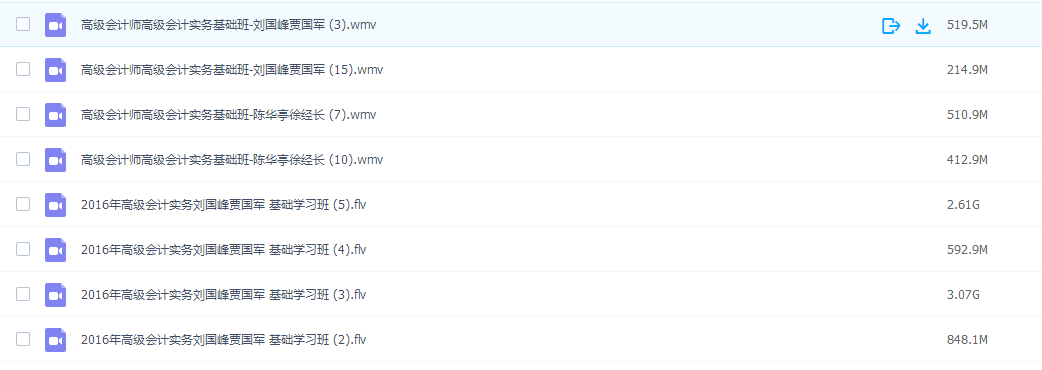Click the video icon for 刘国峰贾国军 (3).wmv
Image resolution: width=1042 pixels, height=370 pixels.
pos(56,25)
